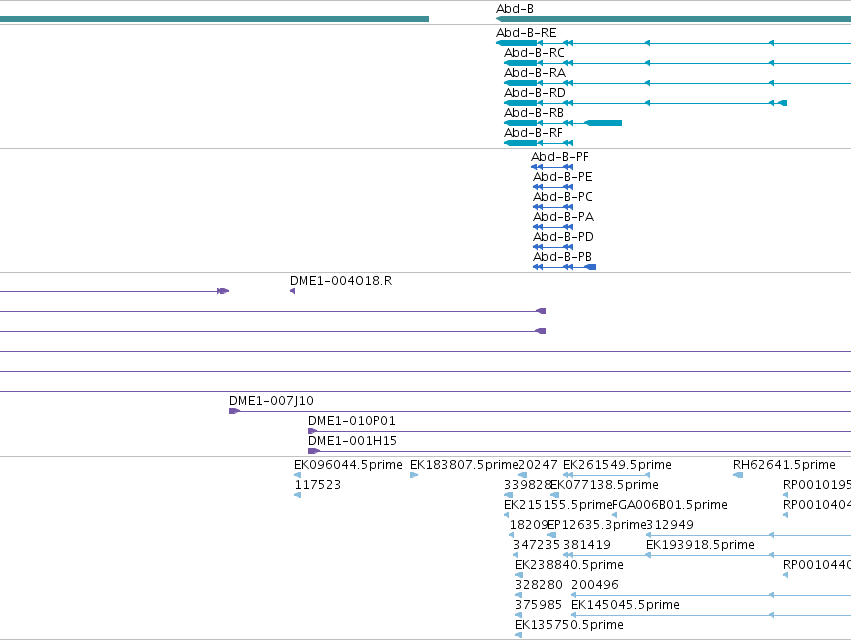This screenshot has width=851, height=640.
Task: Select the Abd-B-RE transcript label
Action: [526, 33]
